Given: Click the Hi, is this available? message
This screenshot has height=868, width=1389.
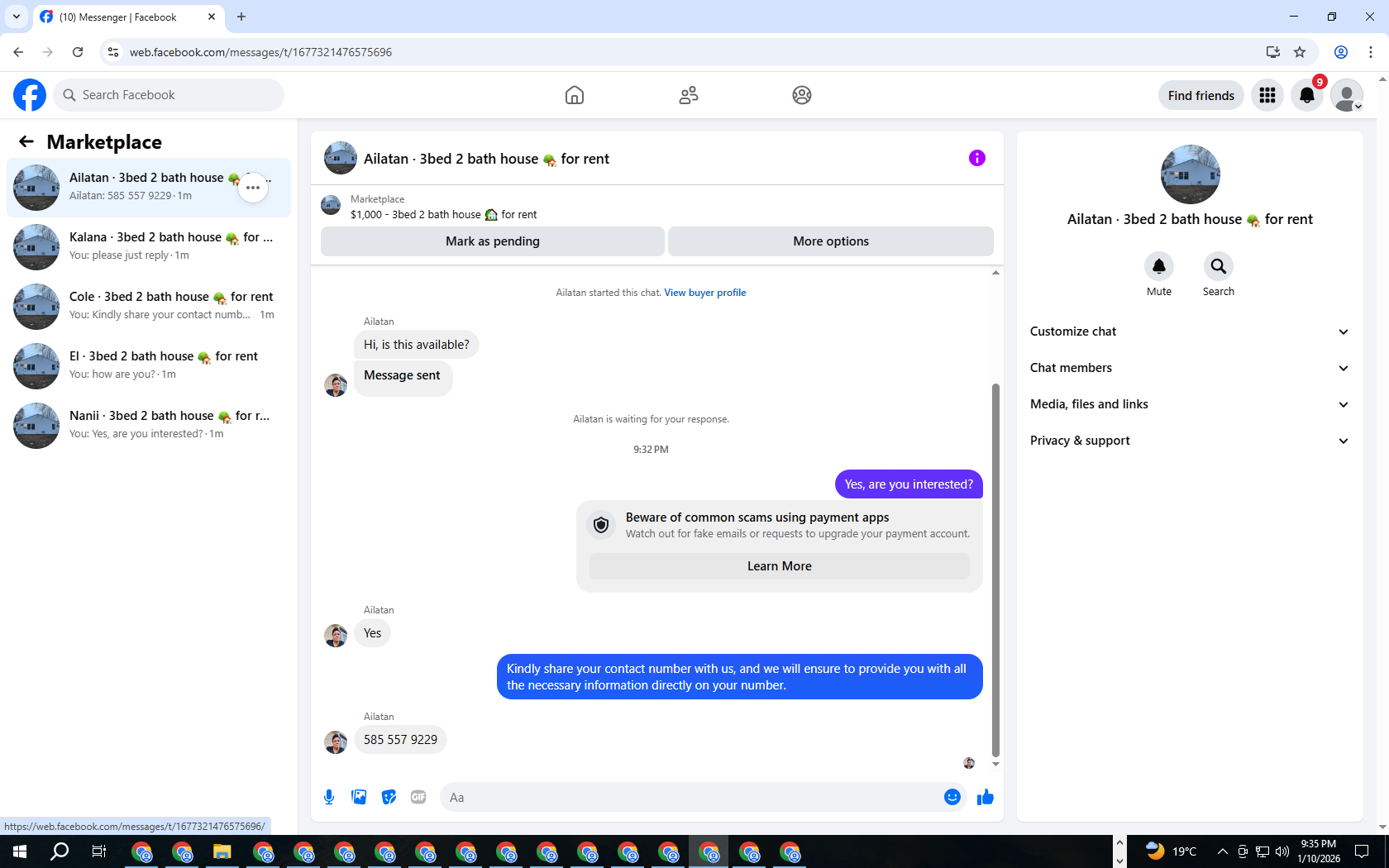Looking at the screenshot, I should 417,345.
